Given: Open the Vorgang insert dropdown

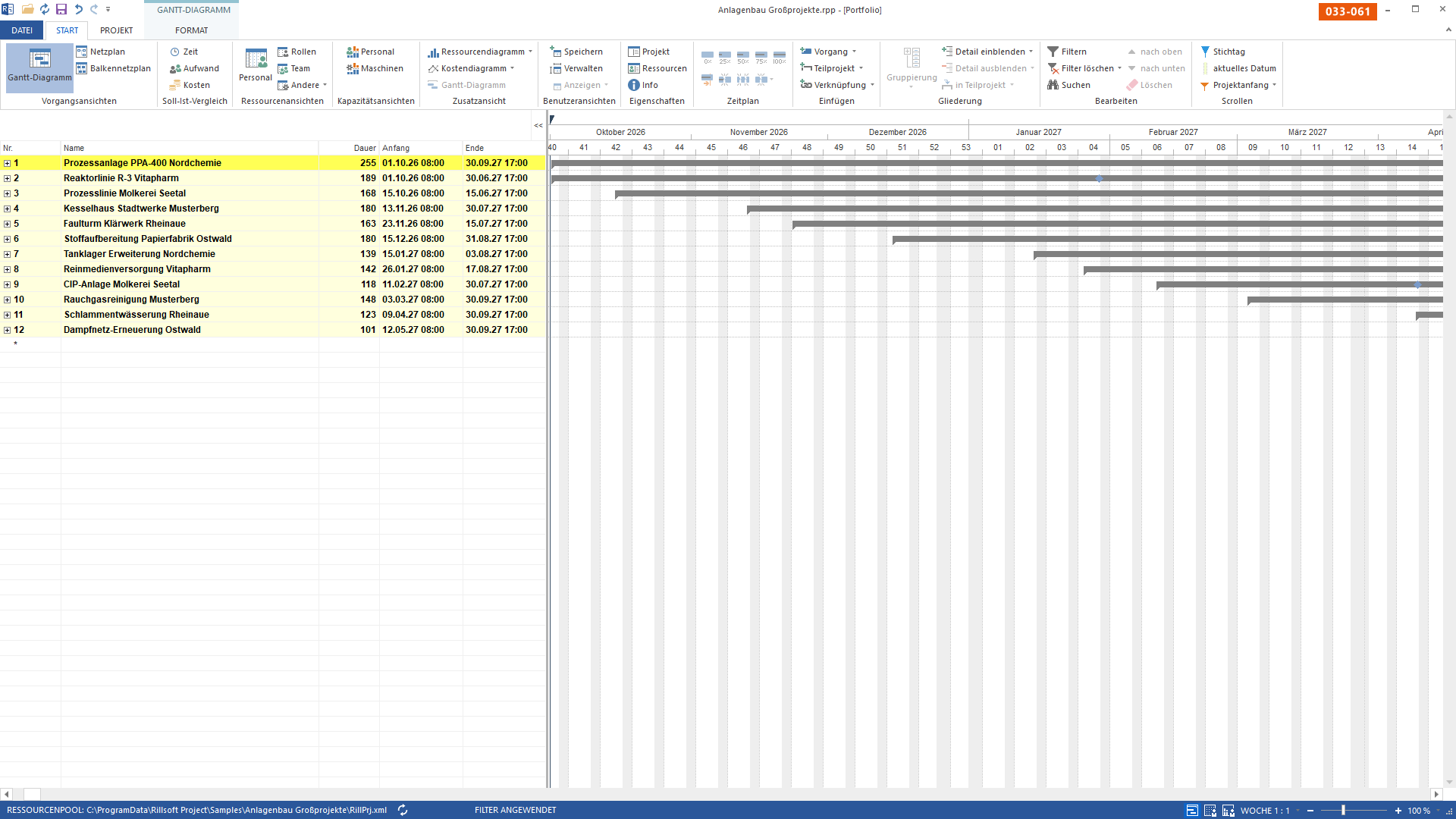Looking at the screenshot, I should tap(854, 52).
